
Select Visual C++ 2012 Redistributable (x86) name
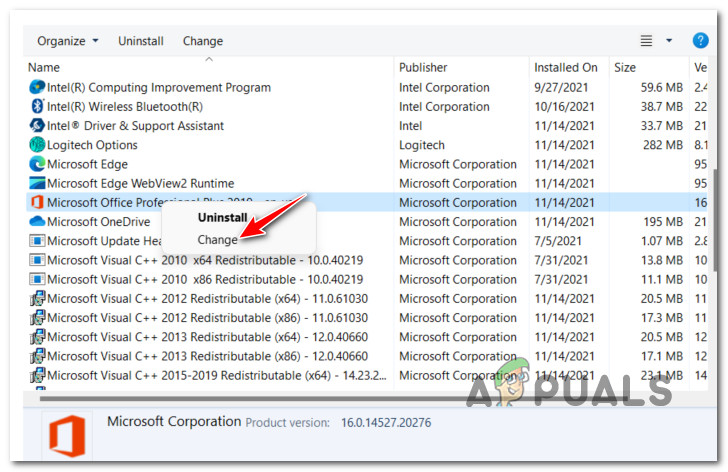[x=207, y=318]
